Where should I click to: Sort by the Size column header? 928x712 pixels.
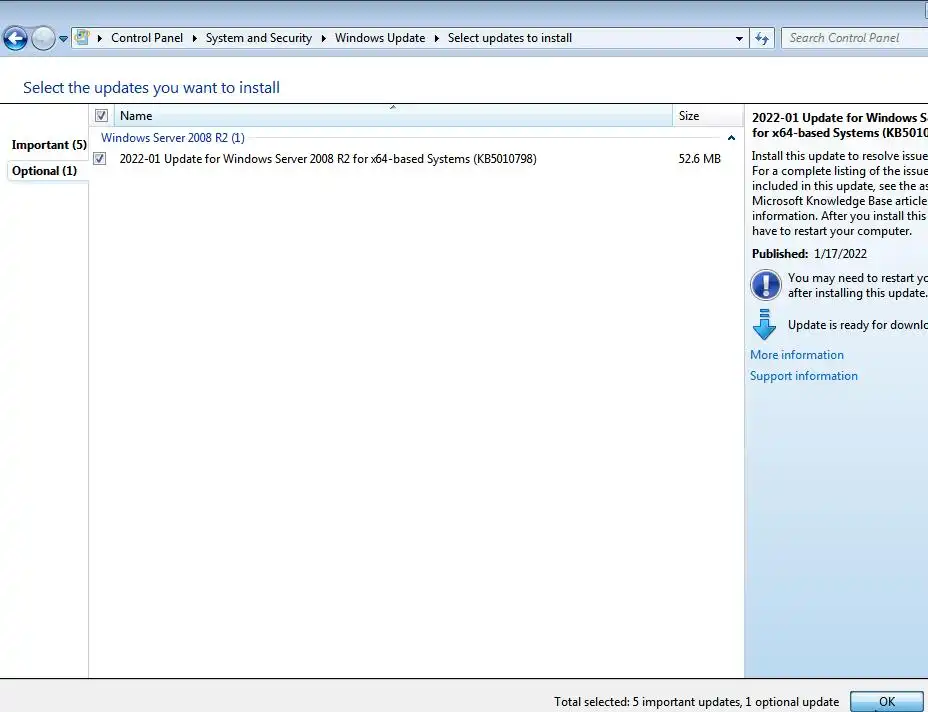click(707, 115)
